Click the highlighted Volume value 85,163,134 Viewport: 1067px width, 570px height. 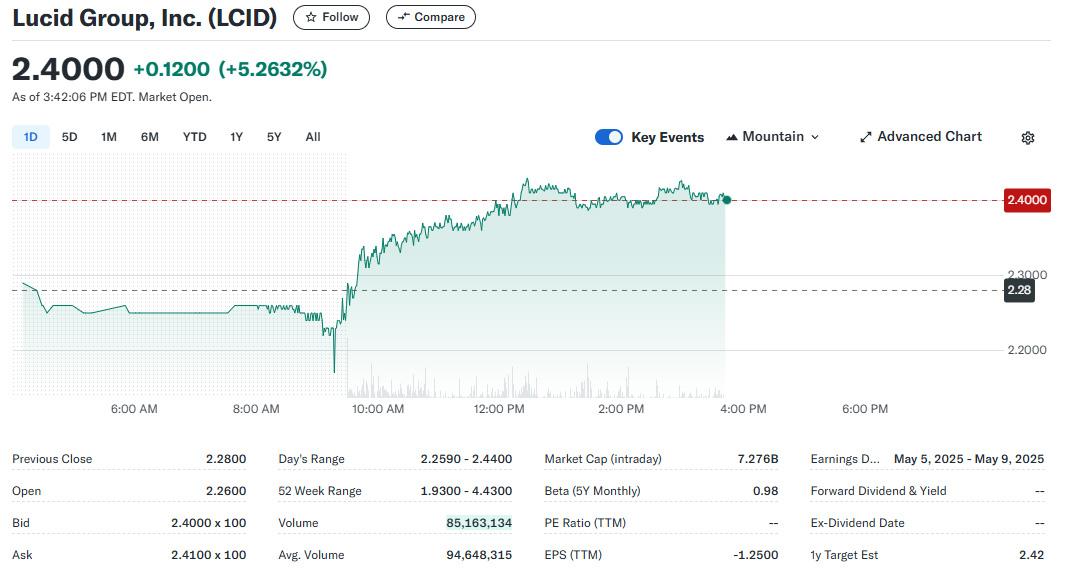(479, 523)
